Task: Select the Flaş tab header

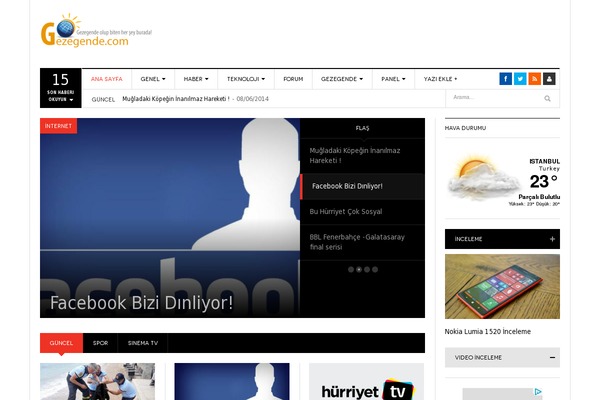Action: [362, 128]
